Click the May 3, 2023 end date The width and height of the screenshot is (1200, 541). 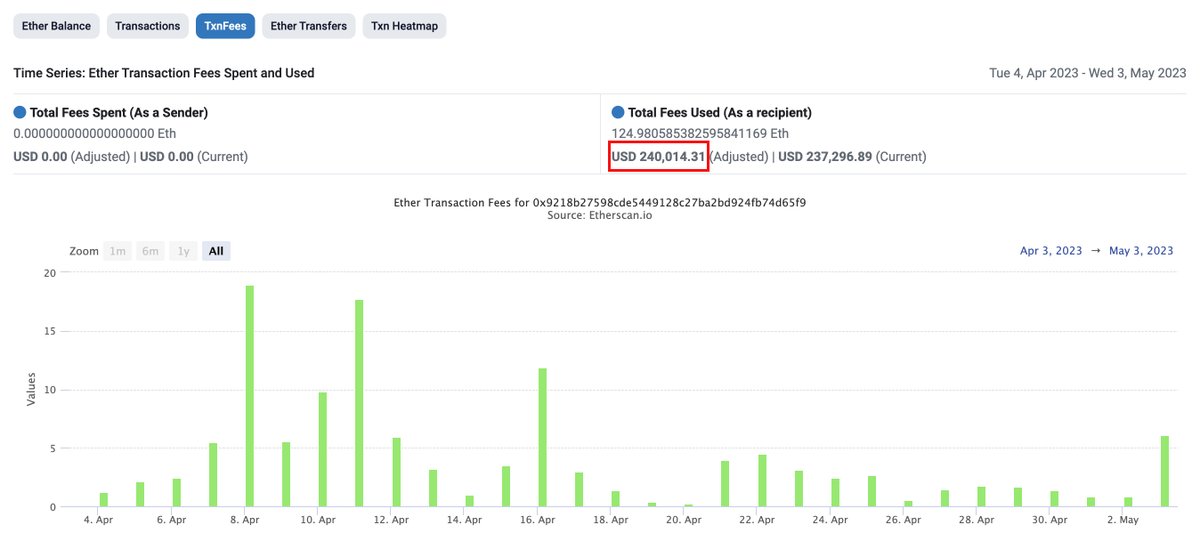(x=1141, y=251)
